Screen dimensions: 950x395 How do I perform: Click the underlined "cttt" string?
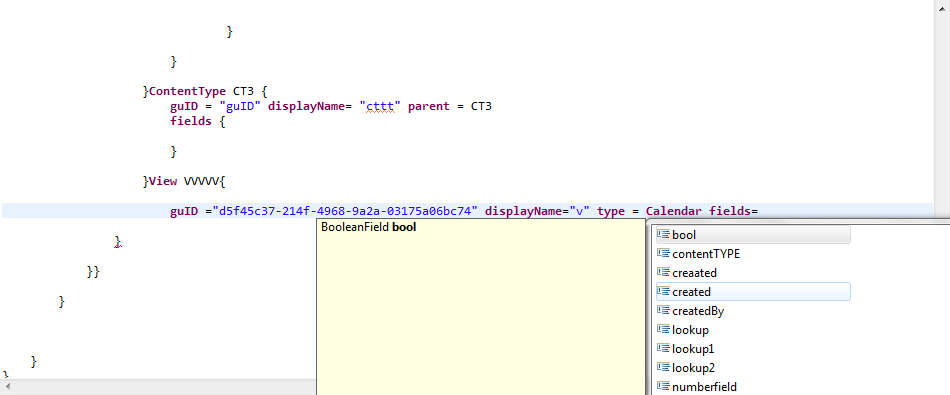pyautogui.click(x=381, y=107)
